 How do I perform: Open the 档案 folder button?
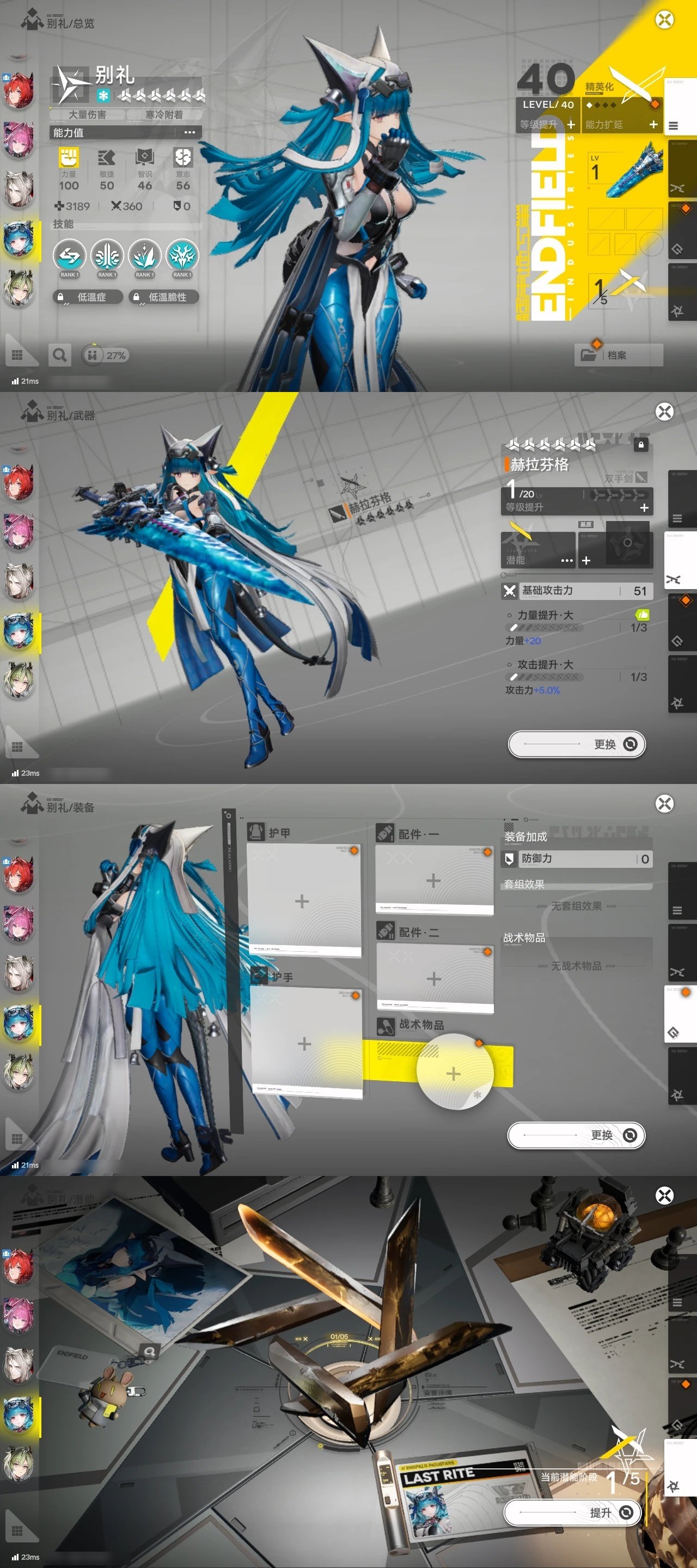(618, 355)
